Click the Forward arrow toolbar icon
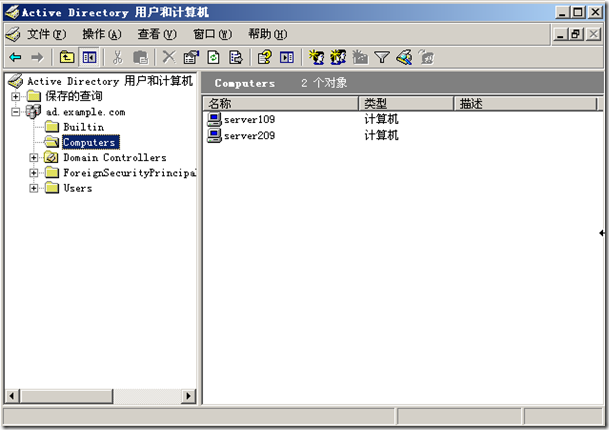This screenshot has height=430, width=609. tap(37, 57)
